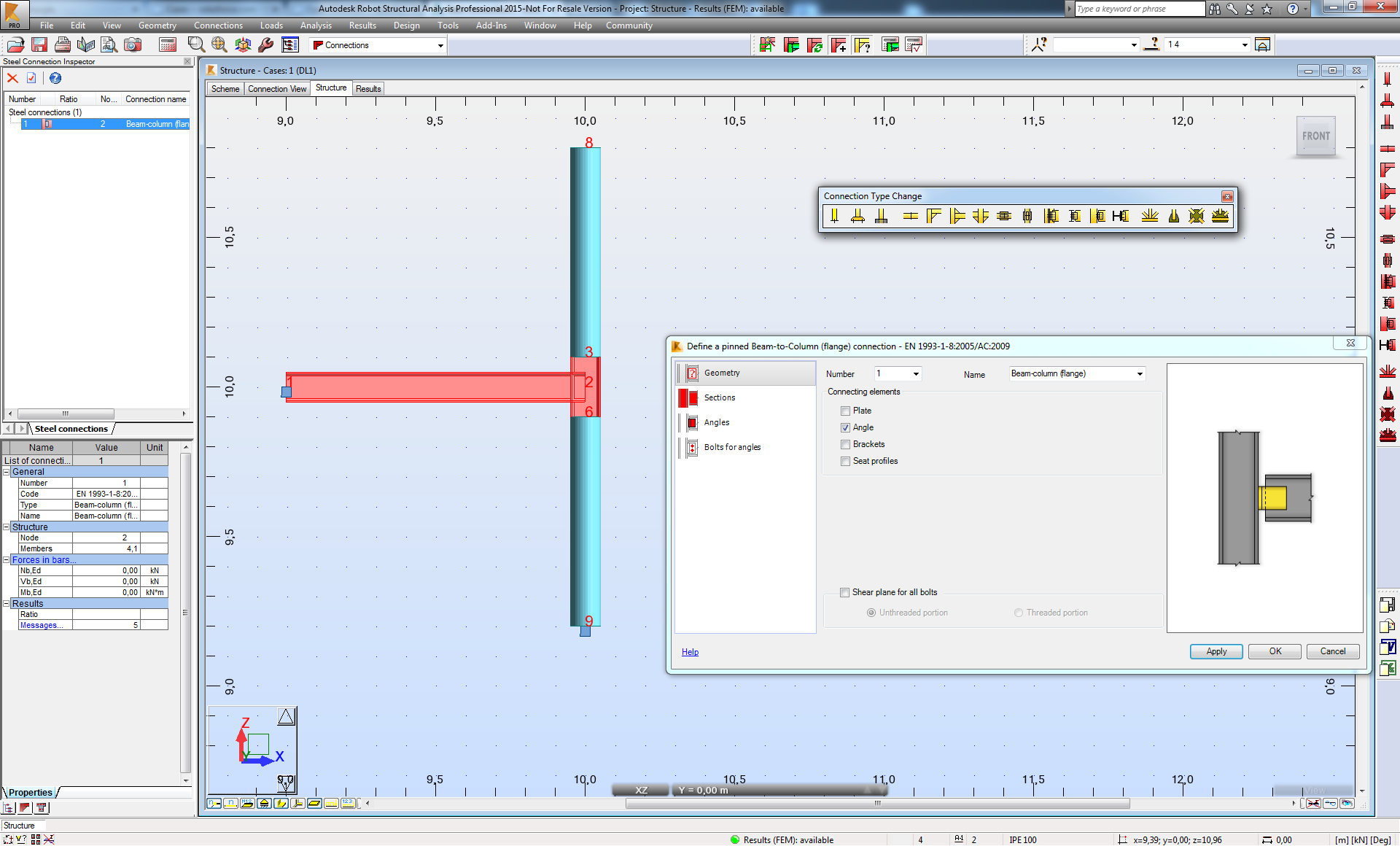Open the Sections page in dialog

[720, 397]
